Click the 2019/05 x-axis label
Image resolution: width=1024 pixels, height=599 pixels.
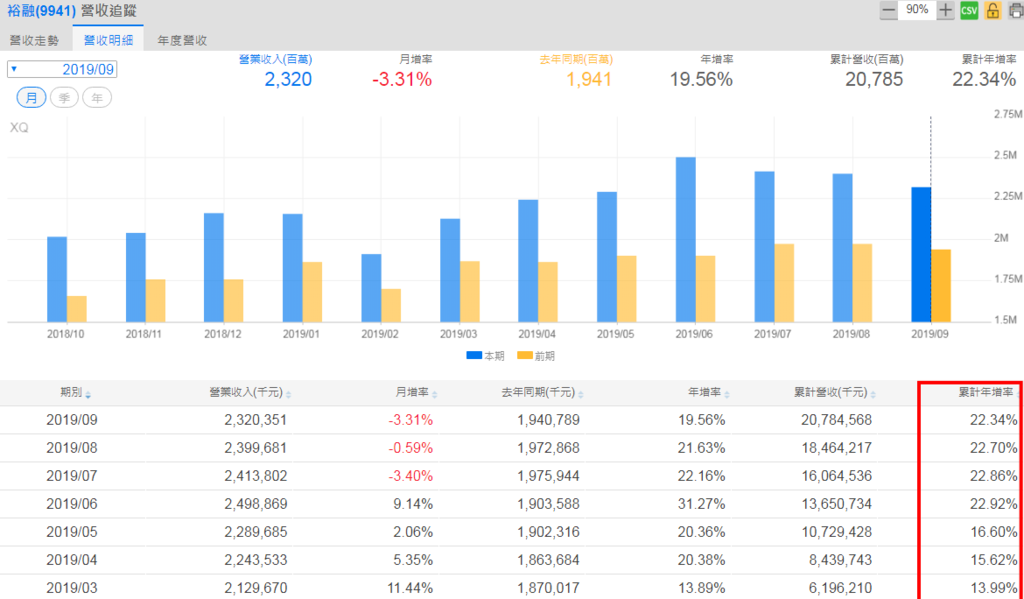[x=615, y=334]
